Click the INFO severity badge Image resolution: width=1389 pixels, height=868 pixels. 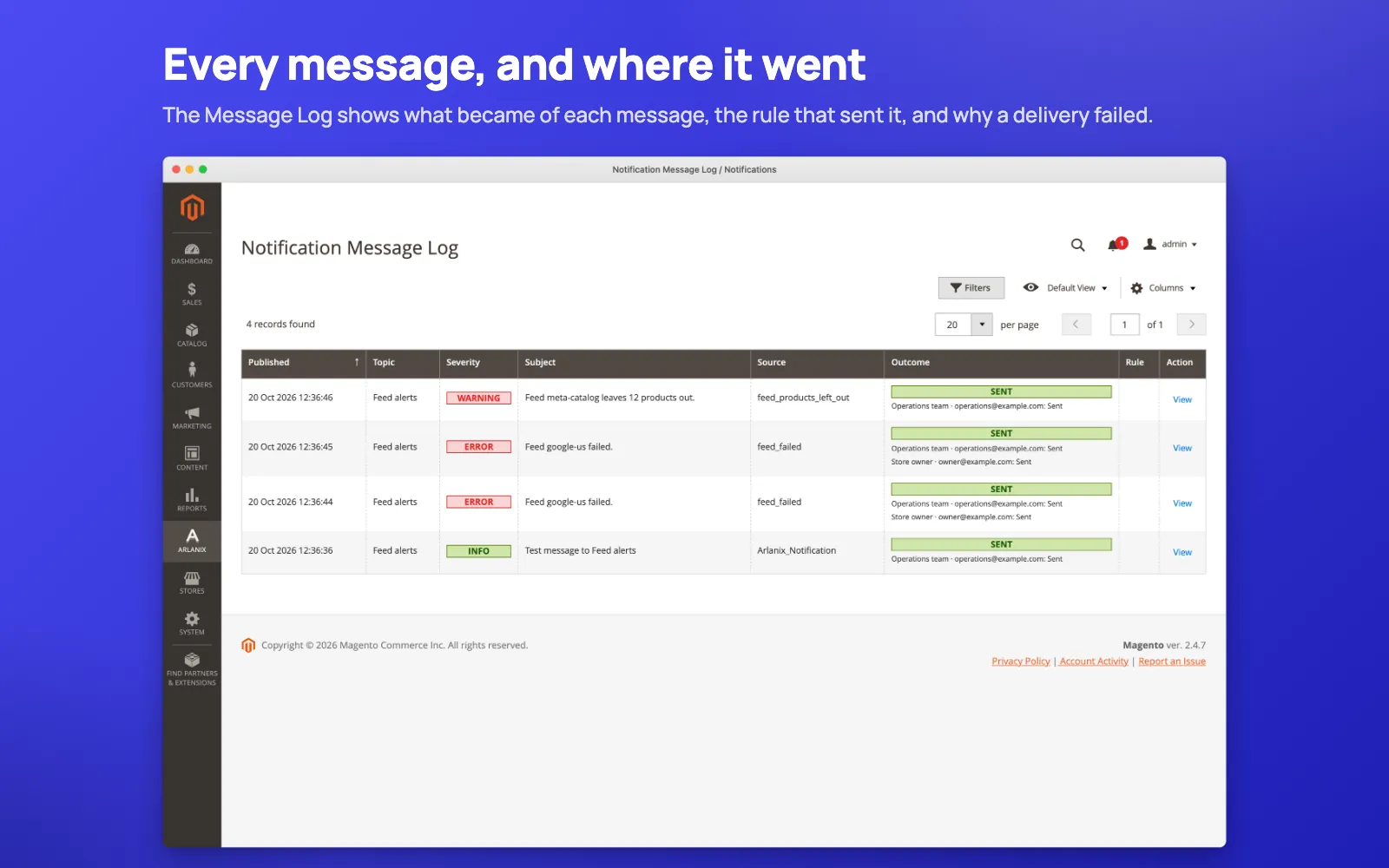[x=478, y=551]
